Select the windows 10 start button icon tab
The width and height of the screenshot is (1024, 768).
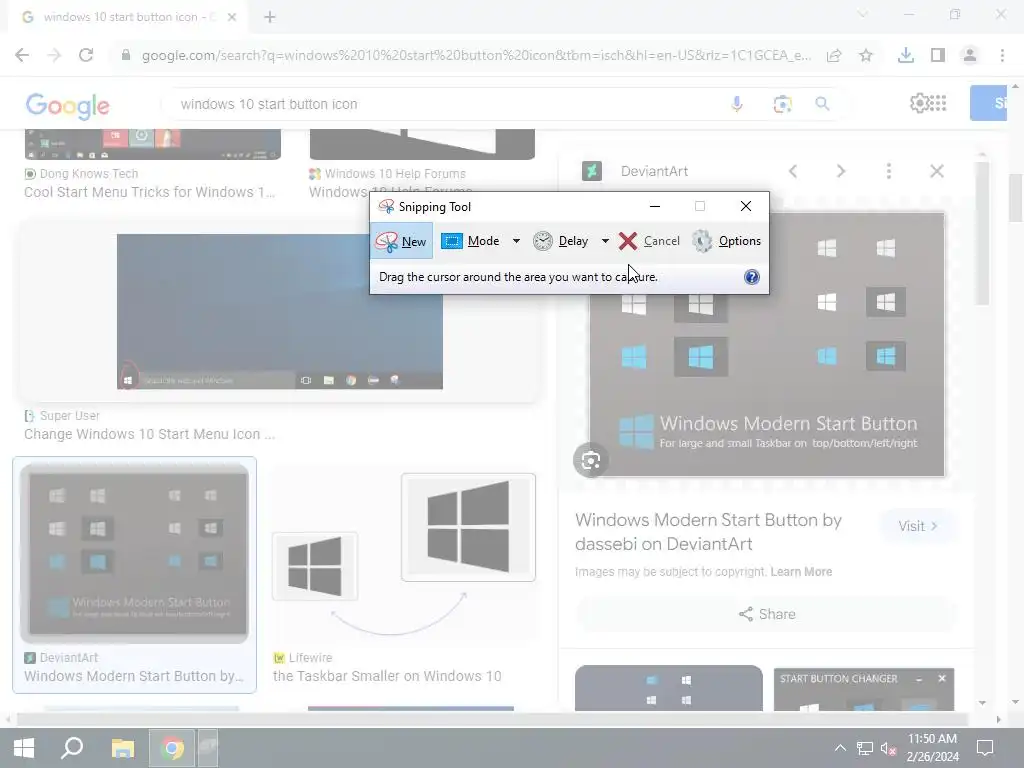128,18
